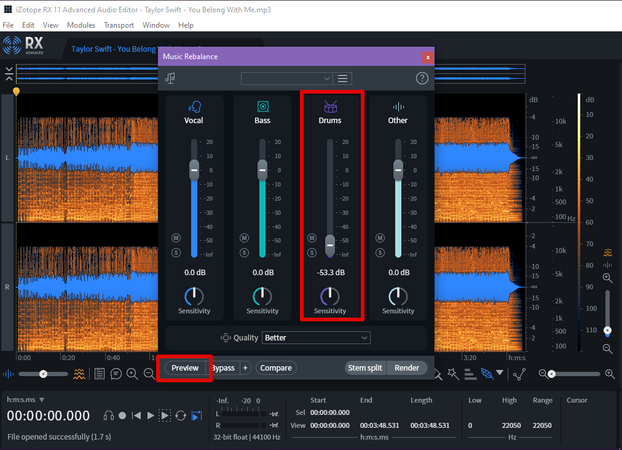Collapse the overview waveform arrows icon
Image resolution: width=622 pixels, height=450 pixels.
9,74
